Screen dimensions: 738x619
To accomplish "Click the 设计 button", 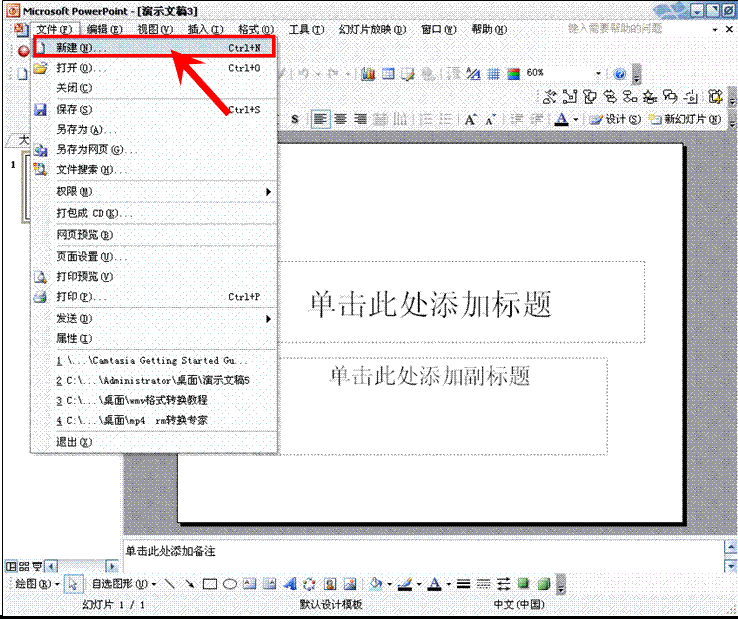I will point(616,120).
